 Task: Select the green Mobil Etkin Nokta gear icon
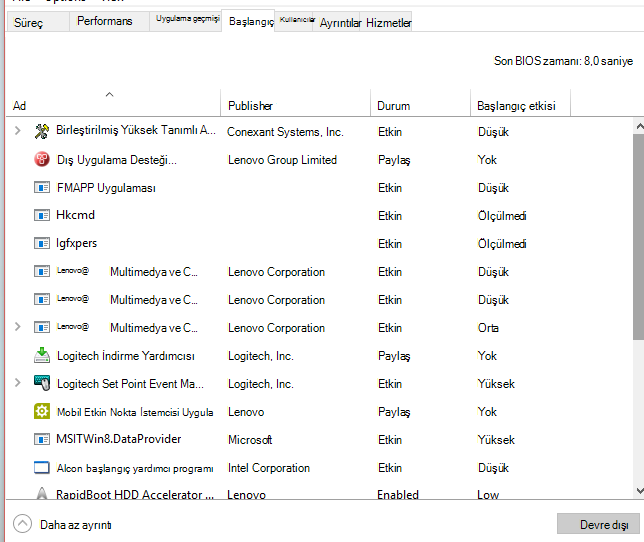coord(41,411)
